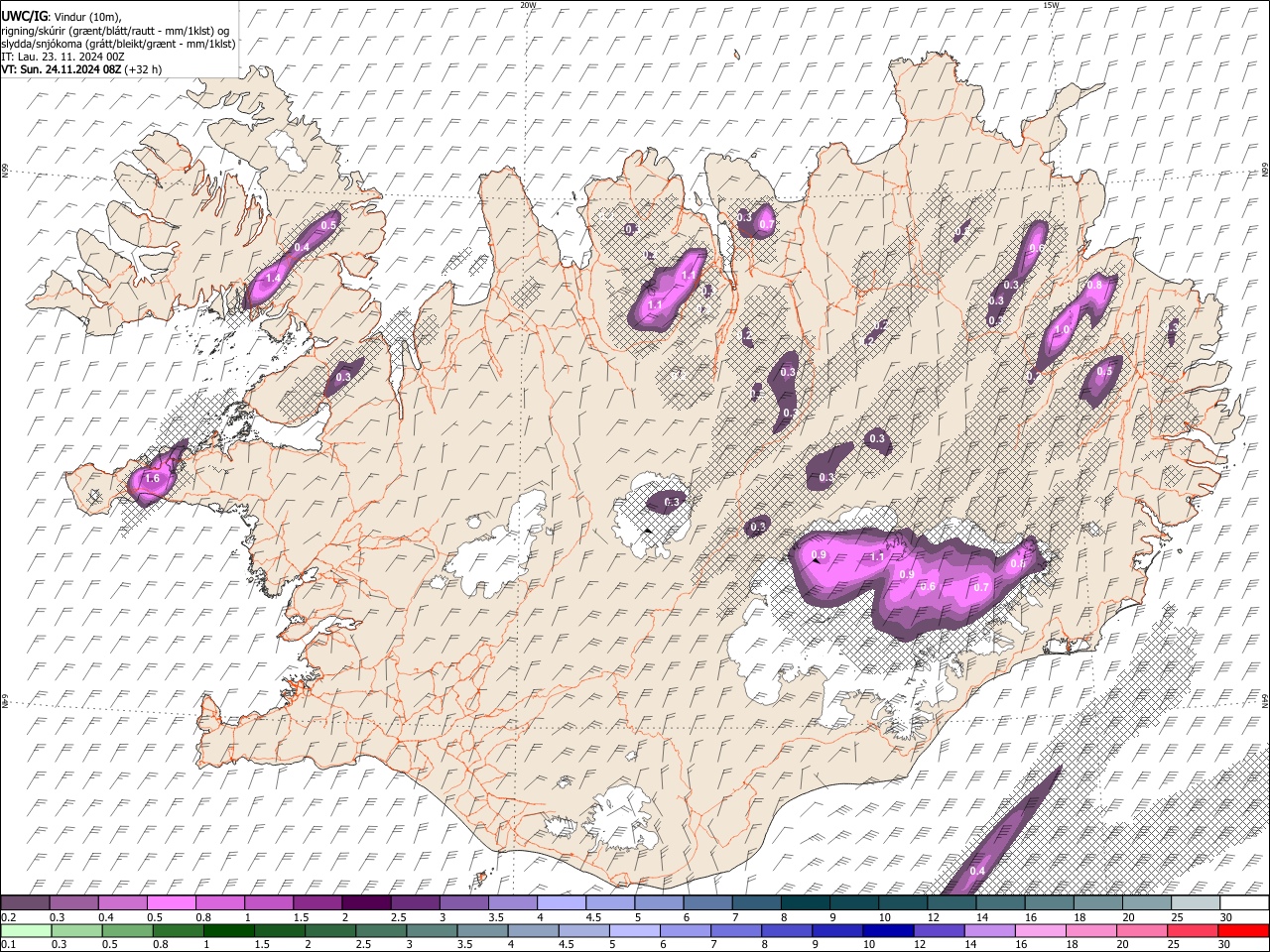Select the pale green 0.1 swatch in the lower legend row
The width and height of the screenshot is (1270, 952).
point(26,930)
